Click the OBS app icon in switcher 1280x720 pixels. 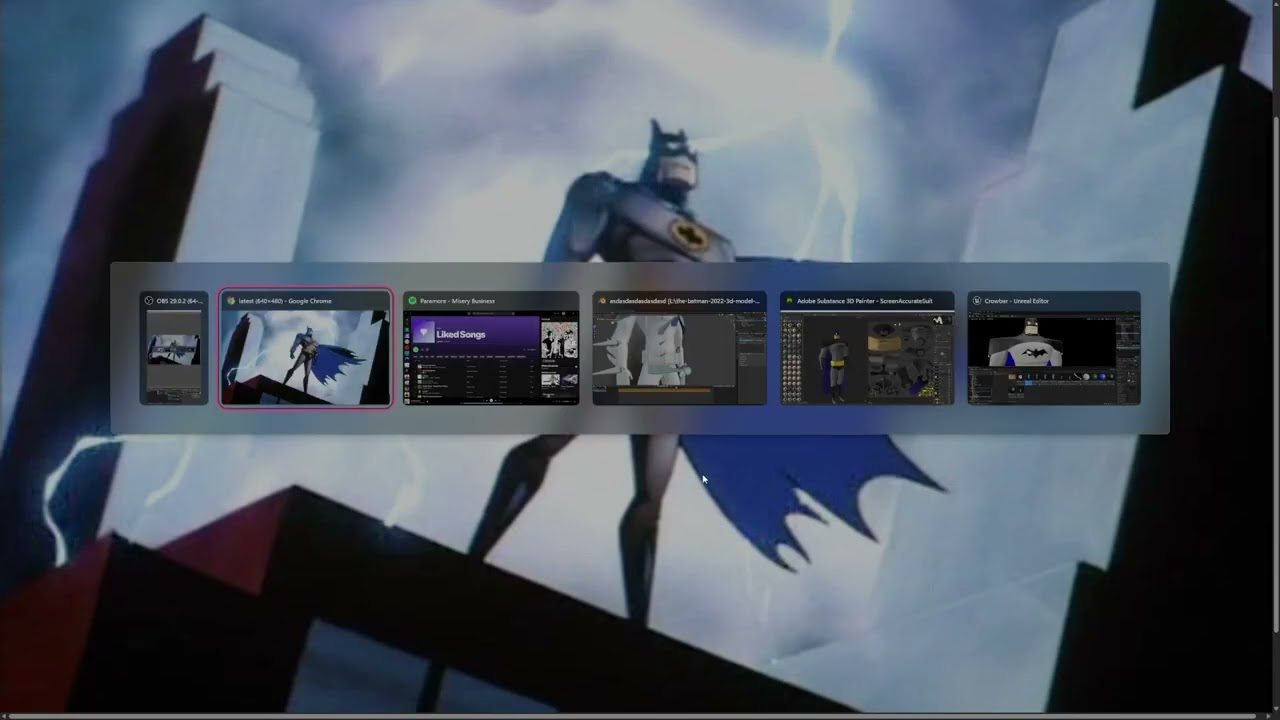(149, 301)
